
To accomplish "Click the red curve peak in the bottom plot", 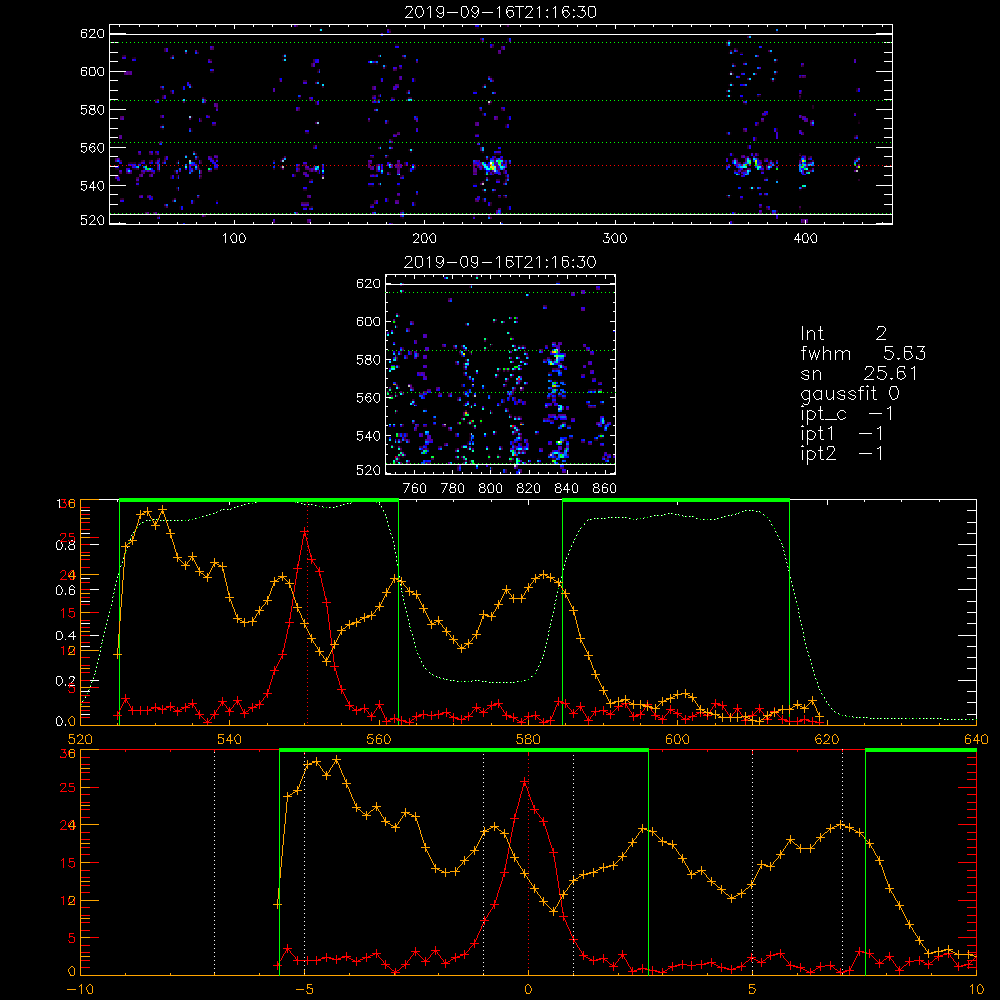I will click(x=525, y=781).
